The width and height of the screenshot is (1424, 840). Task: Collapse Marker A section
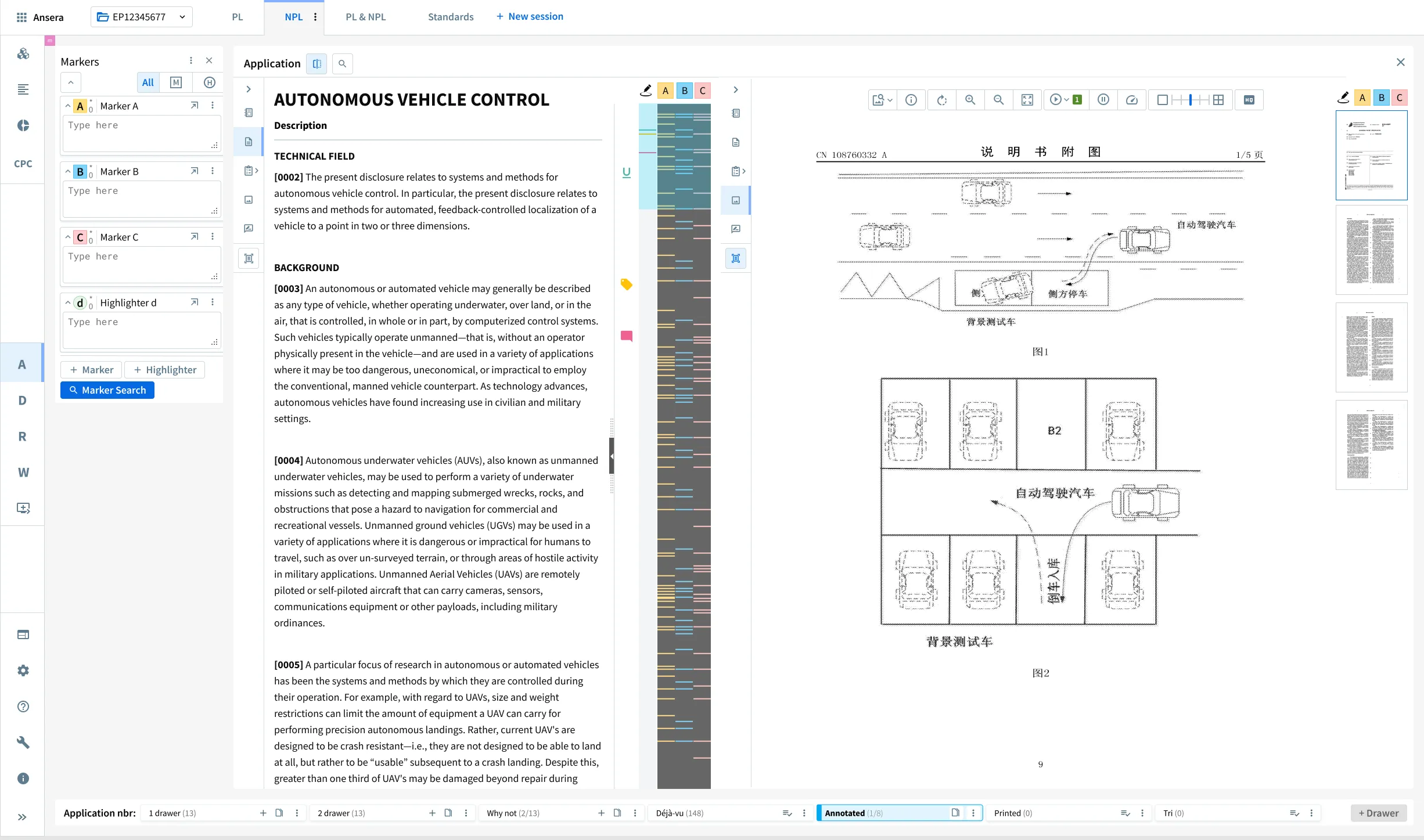click(x=68, y=106)
